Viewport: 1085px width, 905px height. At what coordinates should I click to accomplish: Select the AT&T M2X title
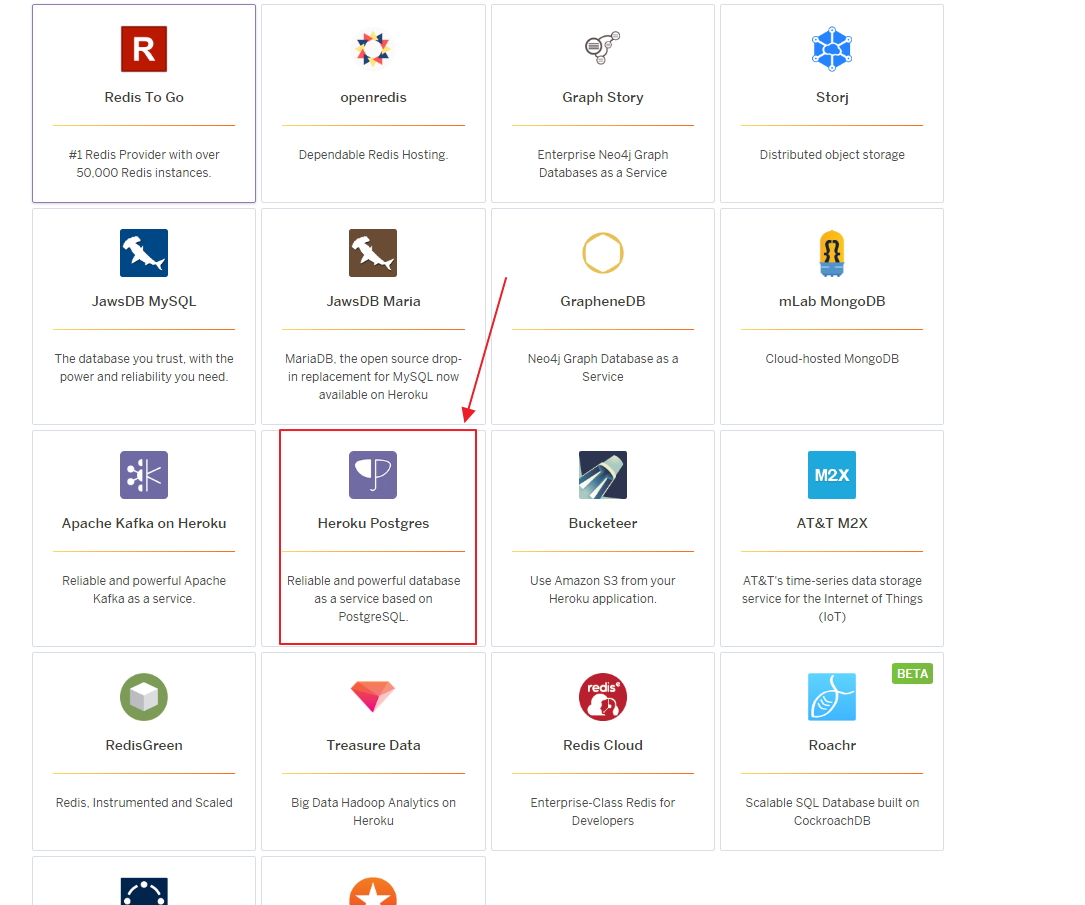(832, 524)
